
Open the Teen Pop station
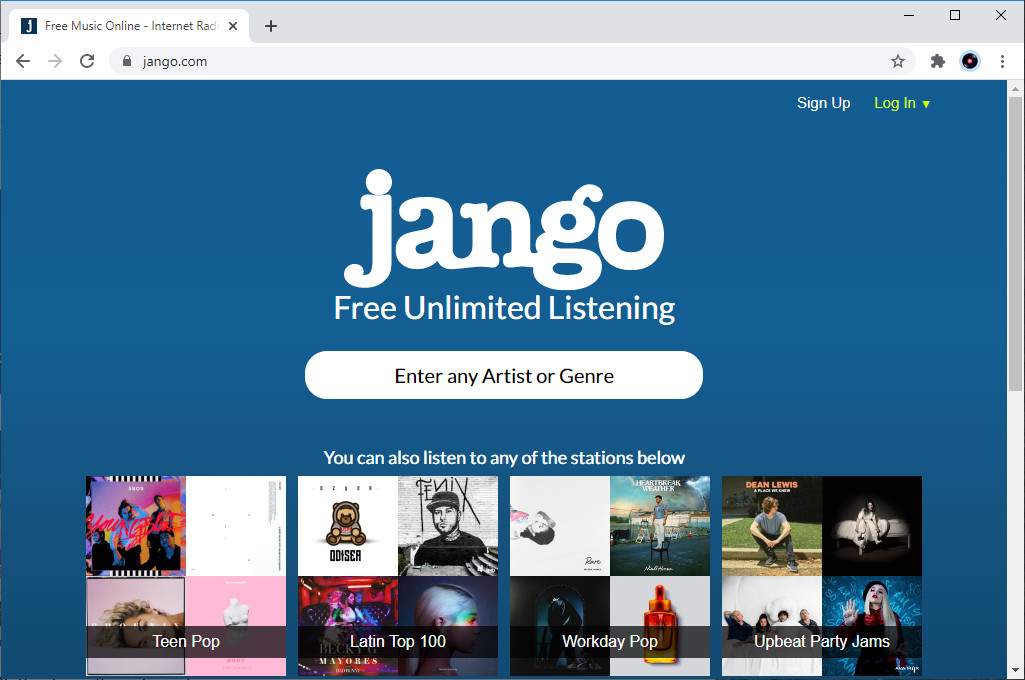click(x=186, y=576)
